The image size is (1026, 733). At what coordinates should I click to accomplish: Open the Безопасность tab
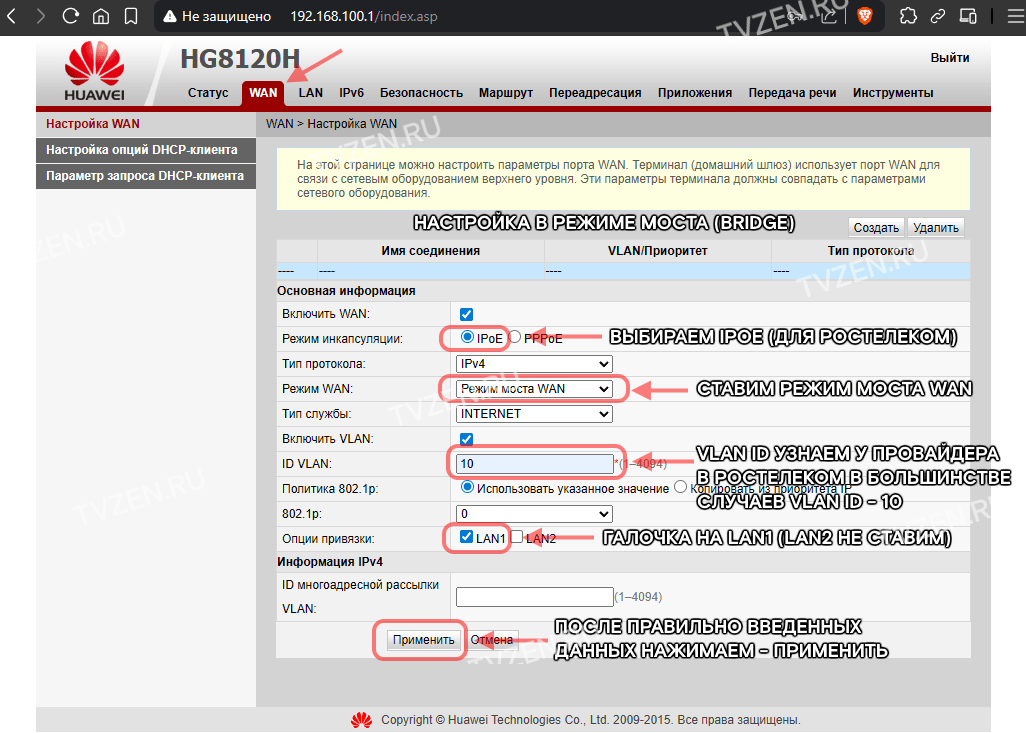point(421,93)
